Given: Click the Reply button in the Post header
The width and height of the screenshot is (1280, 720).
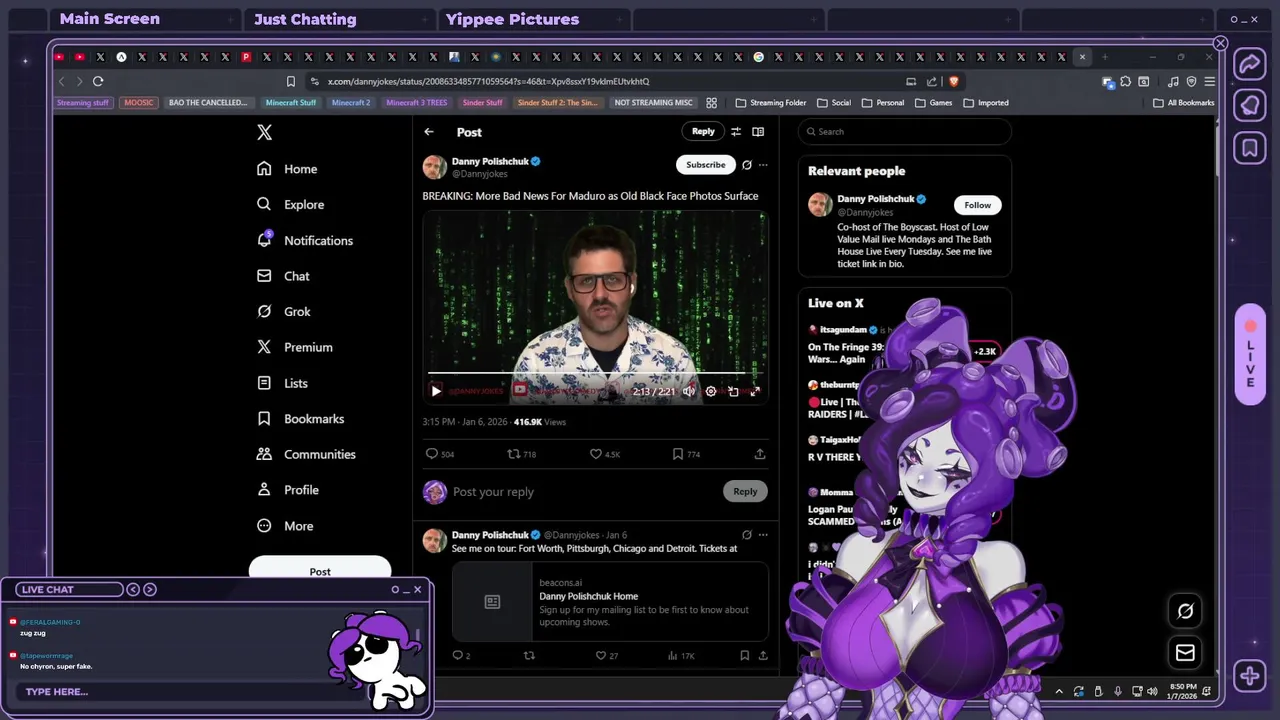Looking at the screenshot, I should (x=703, y=131).
